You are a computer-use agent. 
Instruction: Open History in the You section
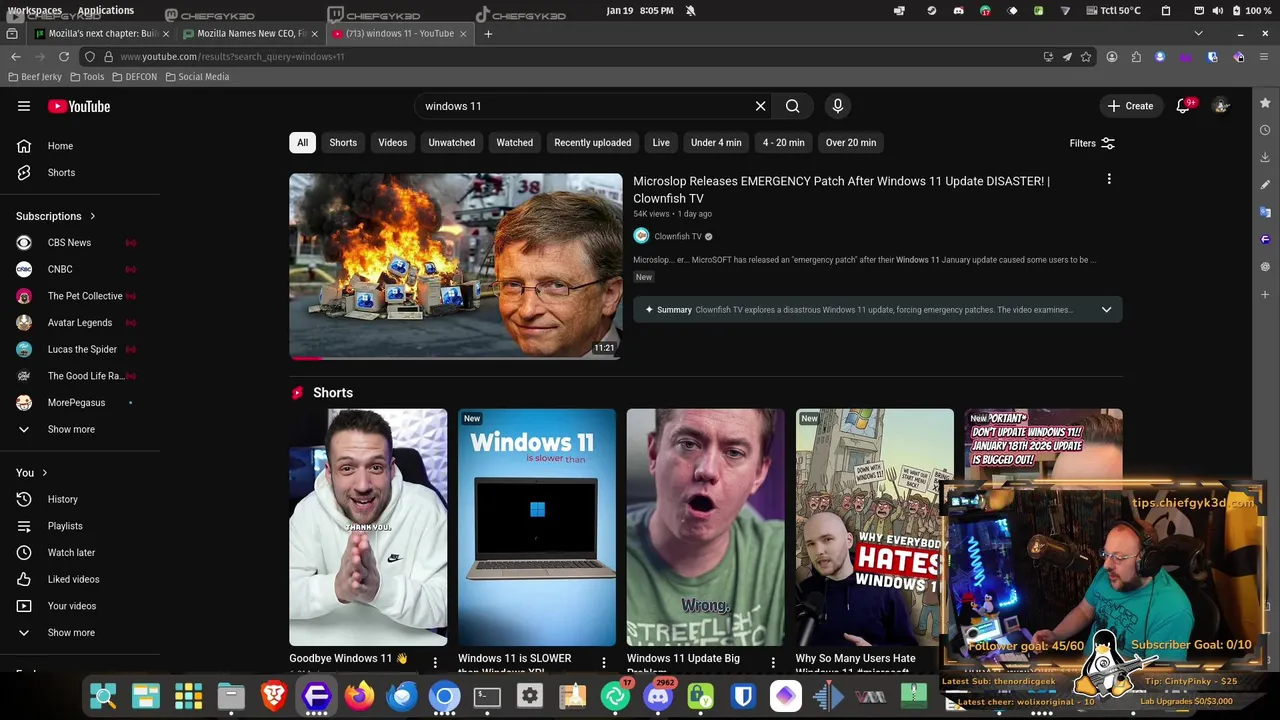click(x=62, y=499)
